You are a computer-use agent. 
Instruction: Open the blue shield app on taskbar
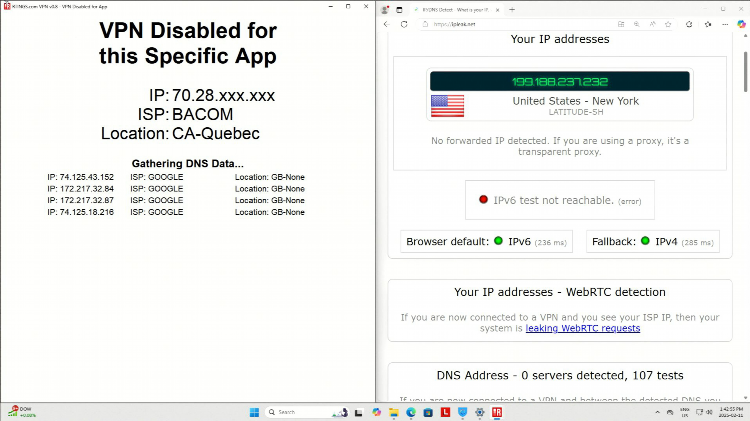pos(463,412)
